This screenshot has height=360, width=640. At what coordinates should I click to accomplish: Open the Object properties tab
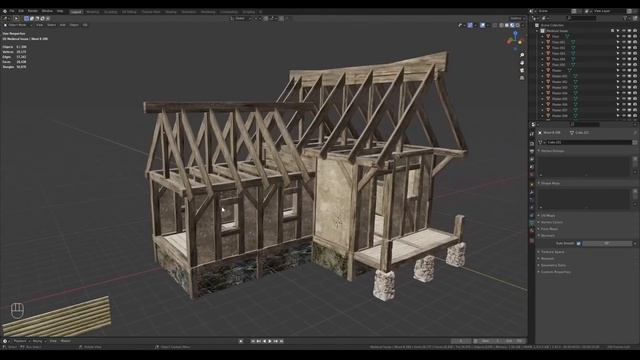(x=531, y=184)
